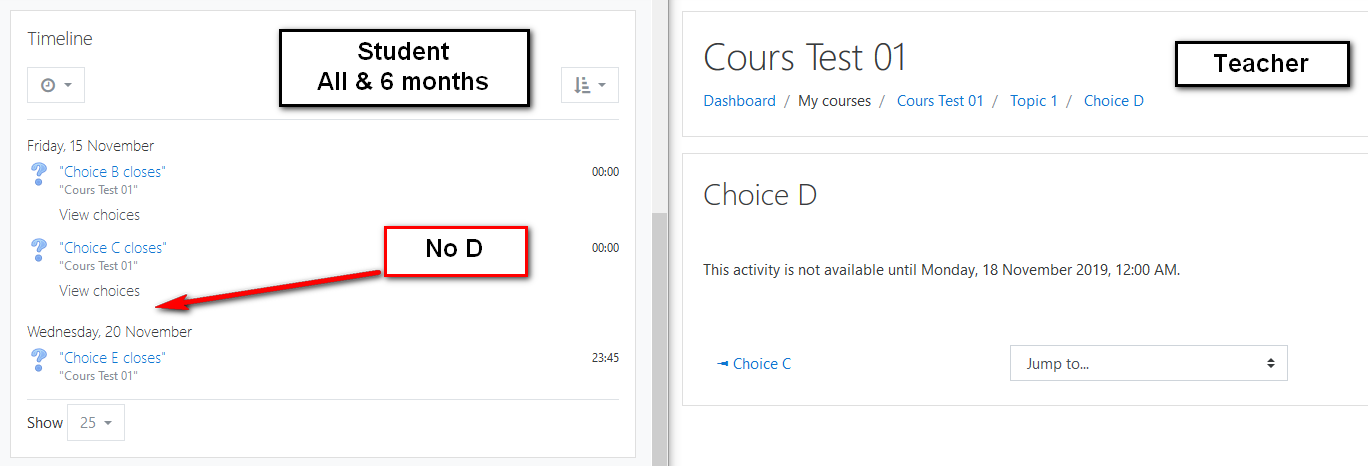This screenshot has height=466, width=1368.
Task: Click the Topic 1 breadcrumb link
Action: [1034, 101]
